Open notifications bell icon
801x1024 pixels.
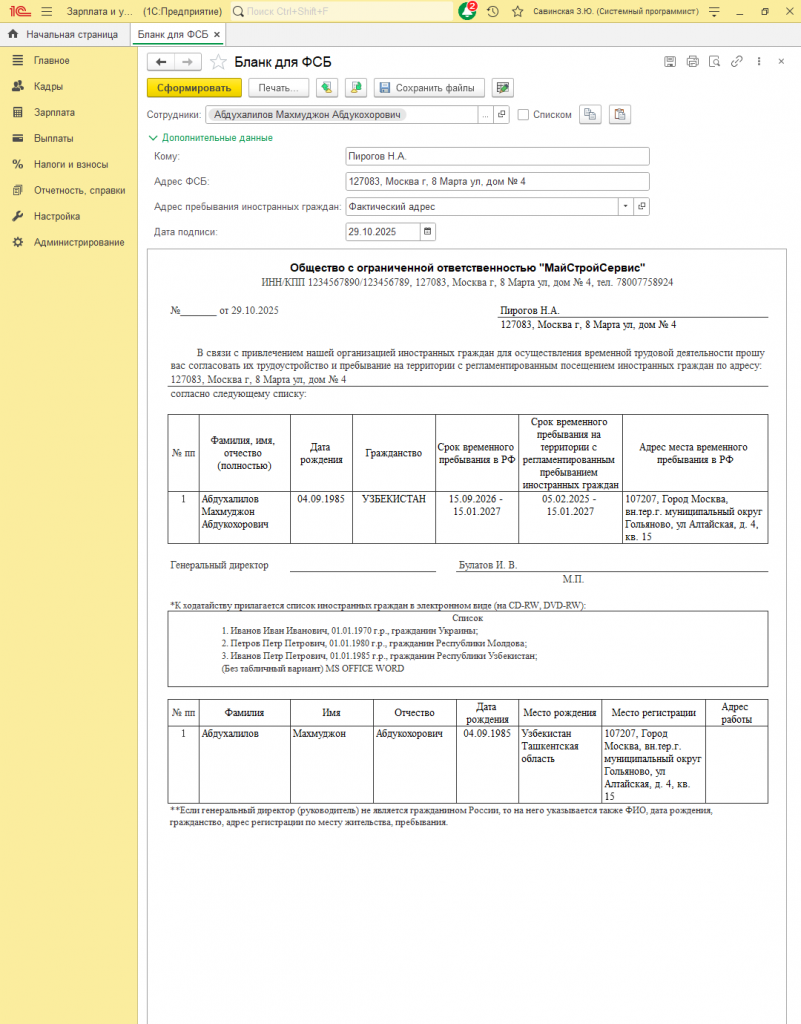467,11
